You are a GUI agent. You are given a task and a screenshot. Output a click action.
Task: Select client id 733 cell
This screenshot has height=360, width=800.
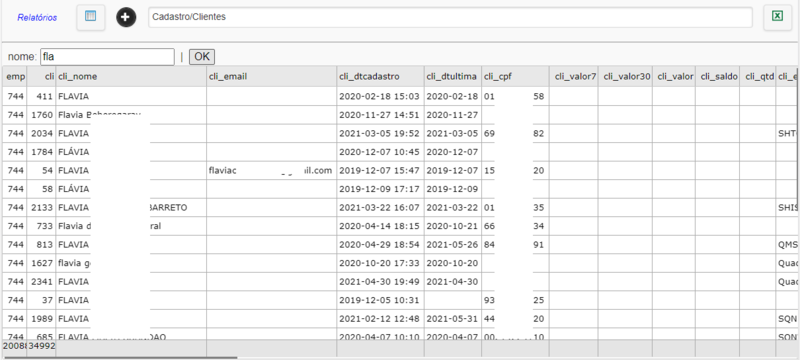41,226
